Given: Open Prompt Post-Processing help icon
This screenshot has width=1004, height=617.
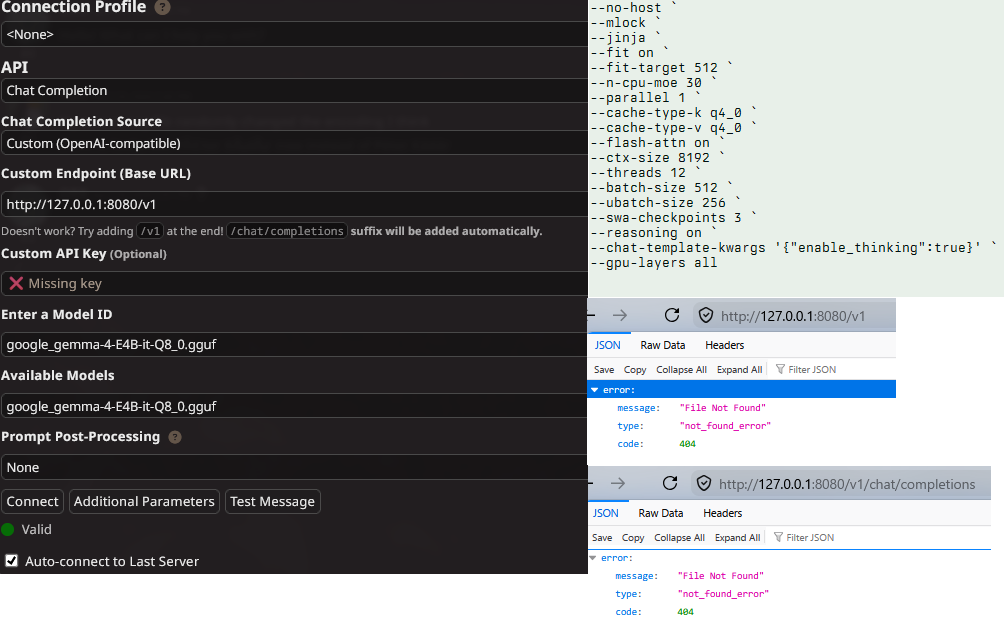Looking at the screenshot, I should coord(175,437).
